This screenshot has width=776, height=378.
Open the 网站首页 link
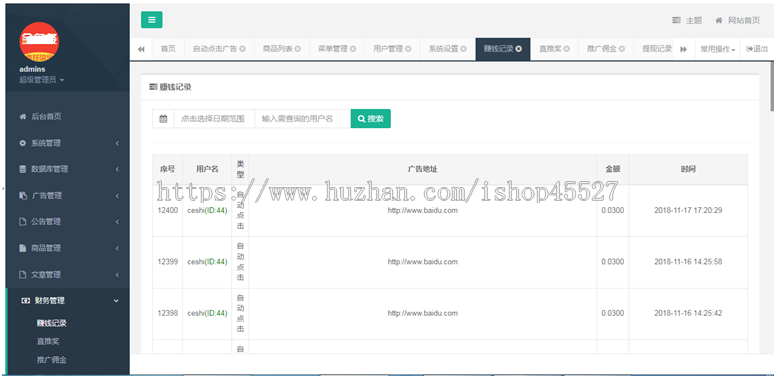744,20
